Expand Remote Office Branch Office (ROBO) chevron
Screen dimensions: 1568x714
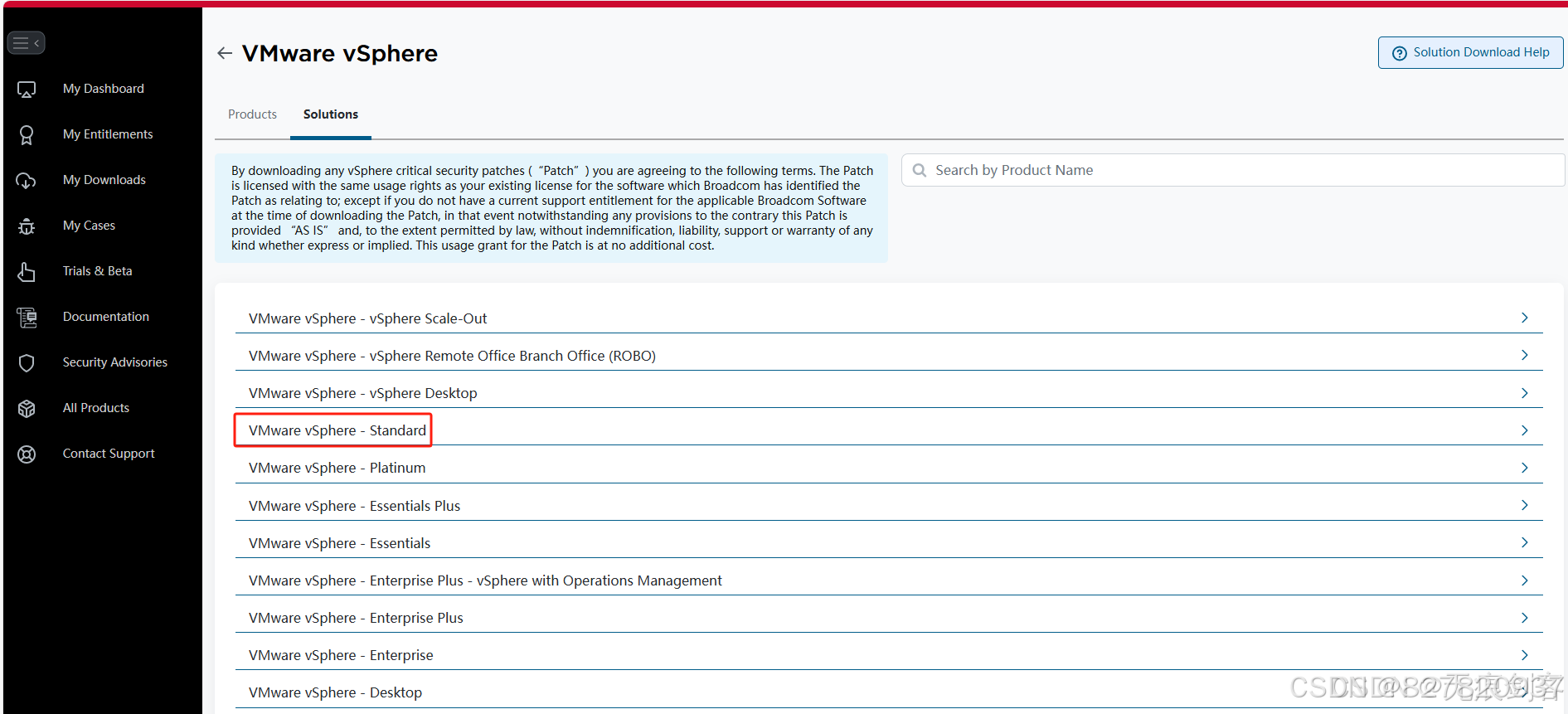(1524, 355)
